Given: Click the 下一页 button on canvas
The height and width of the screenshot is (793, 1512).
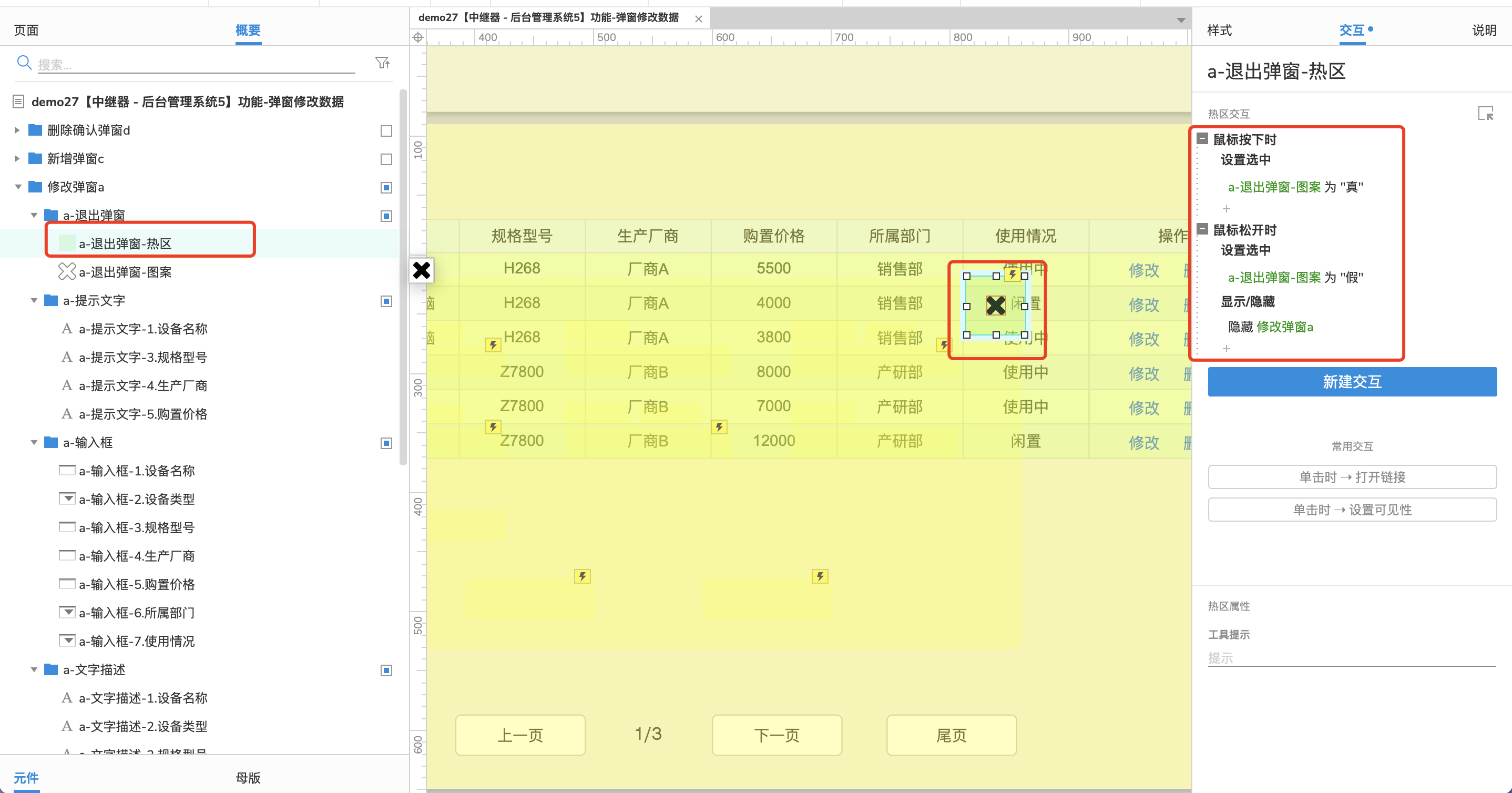Looking at the screenshot, I should pos(777,735).
